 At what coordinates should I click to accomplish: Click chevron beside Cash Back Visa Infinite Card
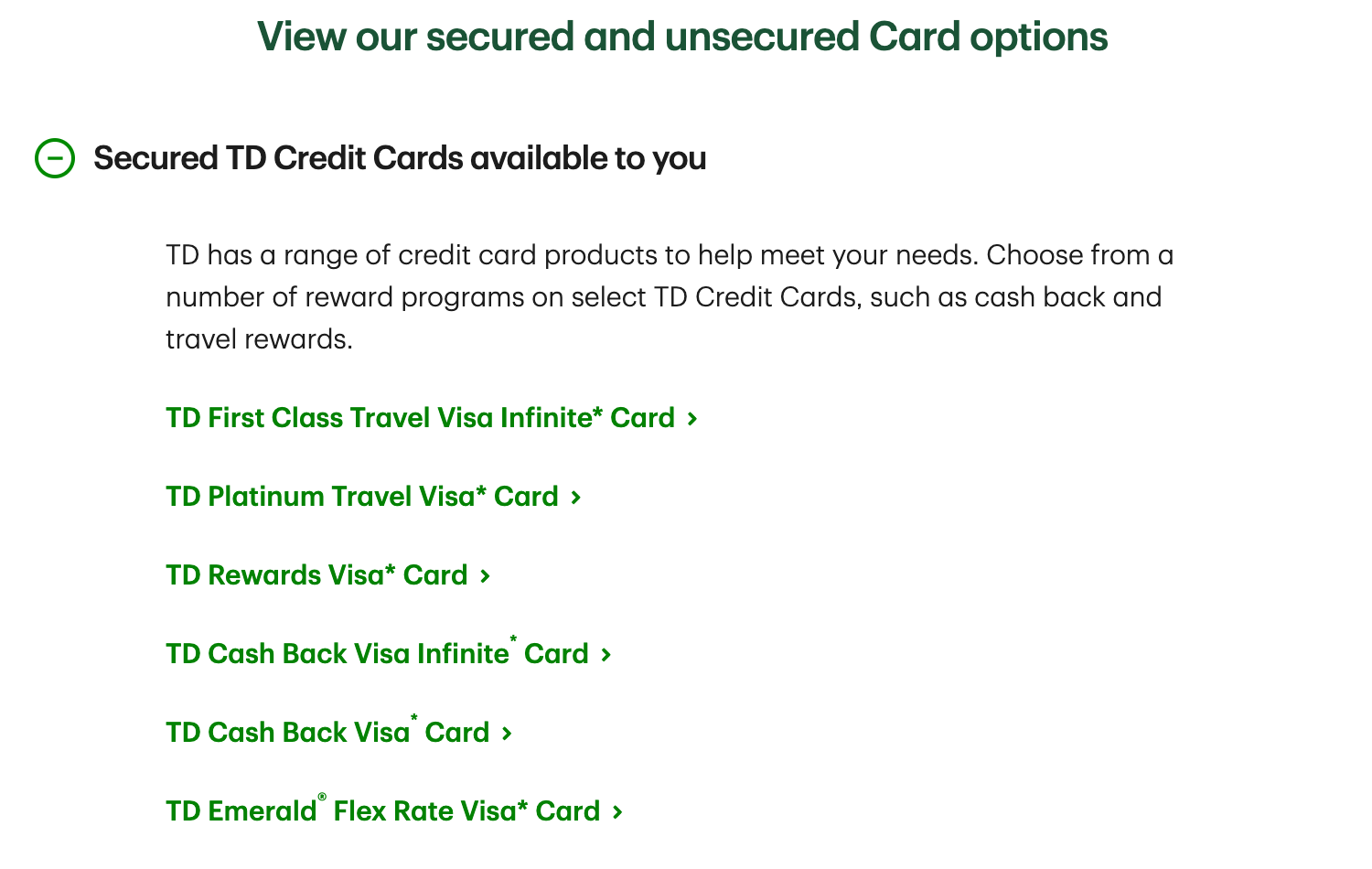[x=606, y=655]
